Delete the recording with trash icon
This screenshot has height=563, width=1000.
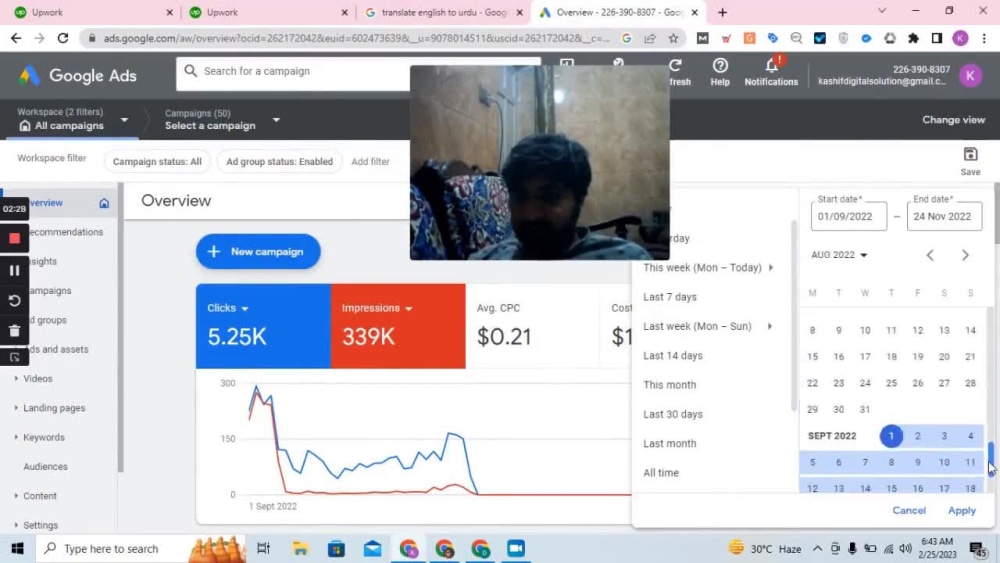click(15, 330)
